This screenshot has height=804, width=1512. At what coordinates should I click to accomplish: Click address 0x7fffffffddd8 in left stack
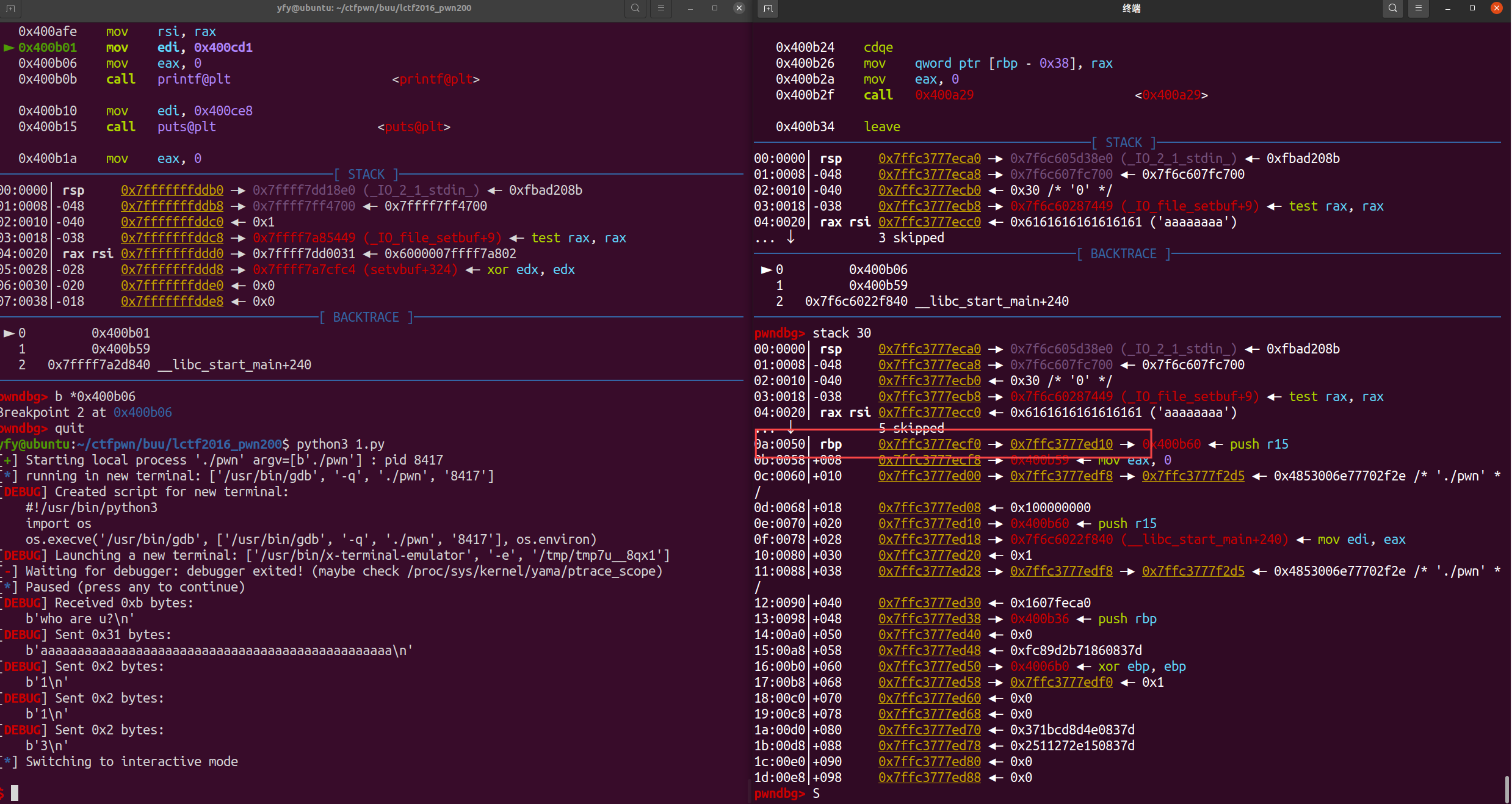pos(172,270)
